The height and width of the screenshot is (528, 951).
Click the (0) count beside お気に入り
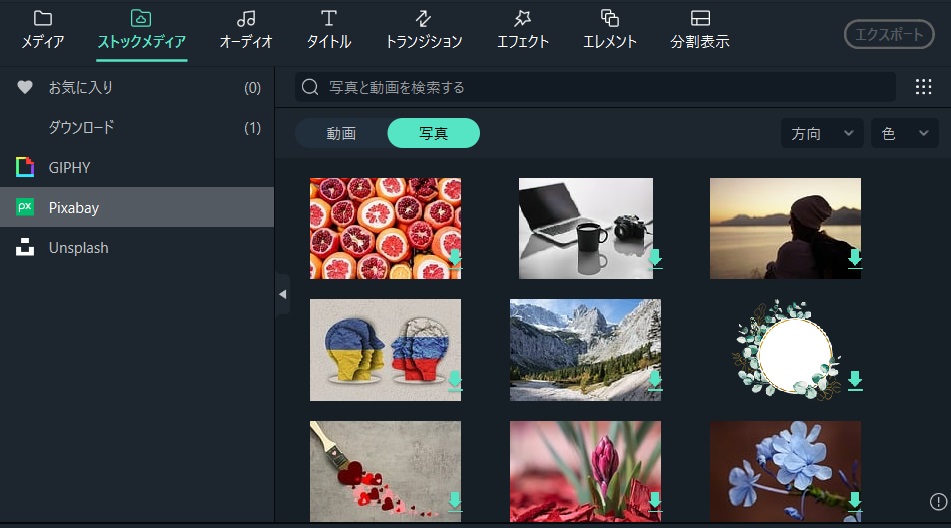[252, 88]
